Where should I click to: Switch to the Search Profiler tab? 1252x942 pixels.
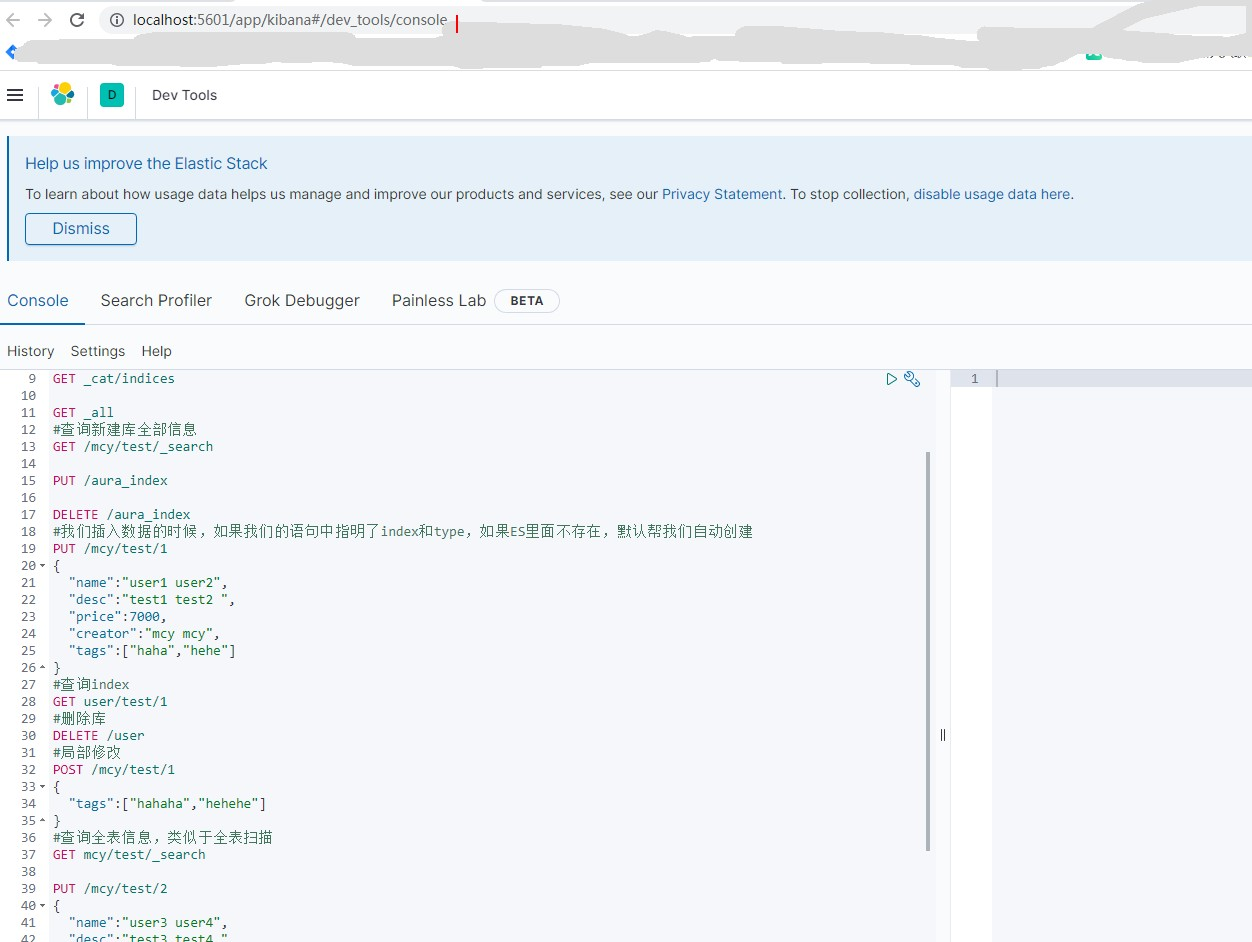(x=156, y=300)
